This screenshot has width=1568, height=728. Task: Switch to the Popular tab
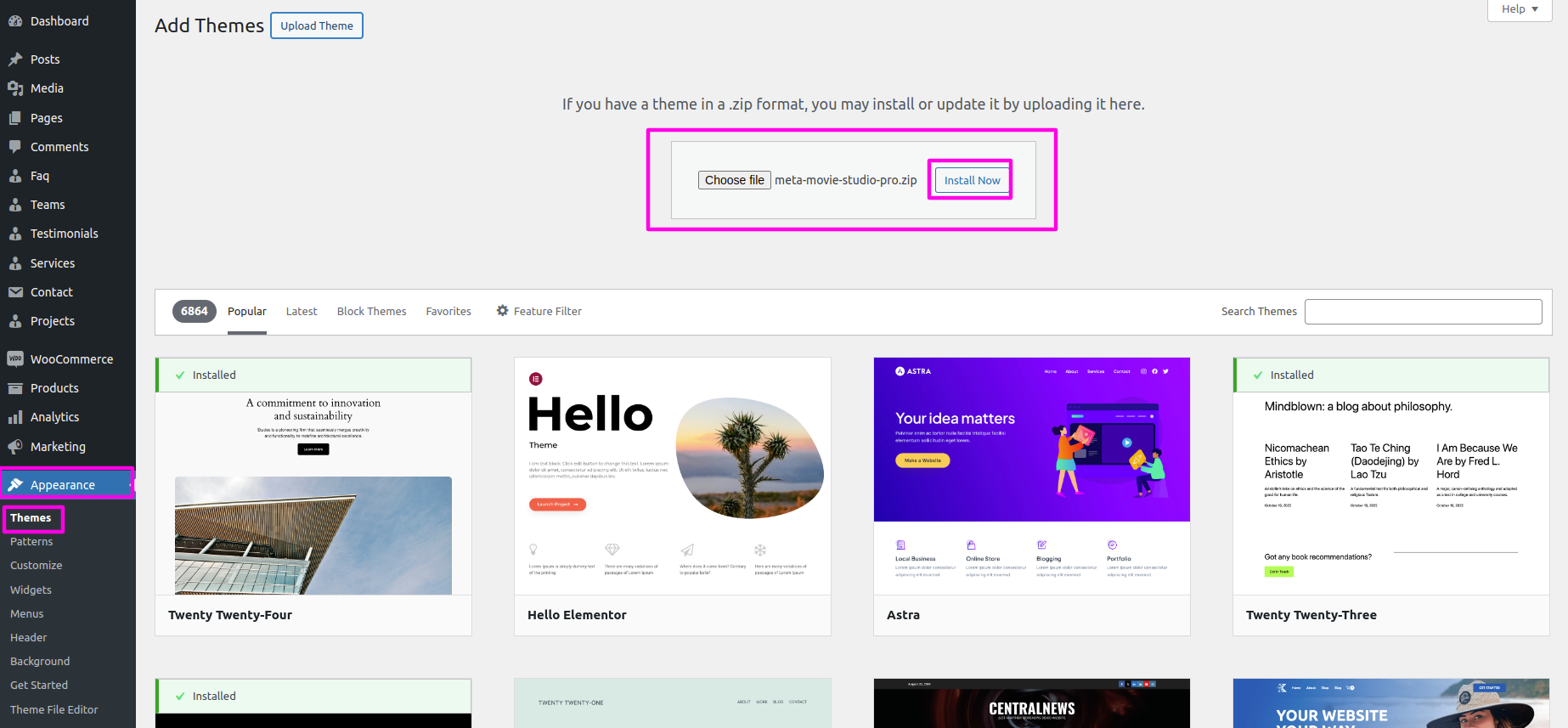point(247,312)
